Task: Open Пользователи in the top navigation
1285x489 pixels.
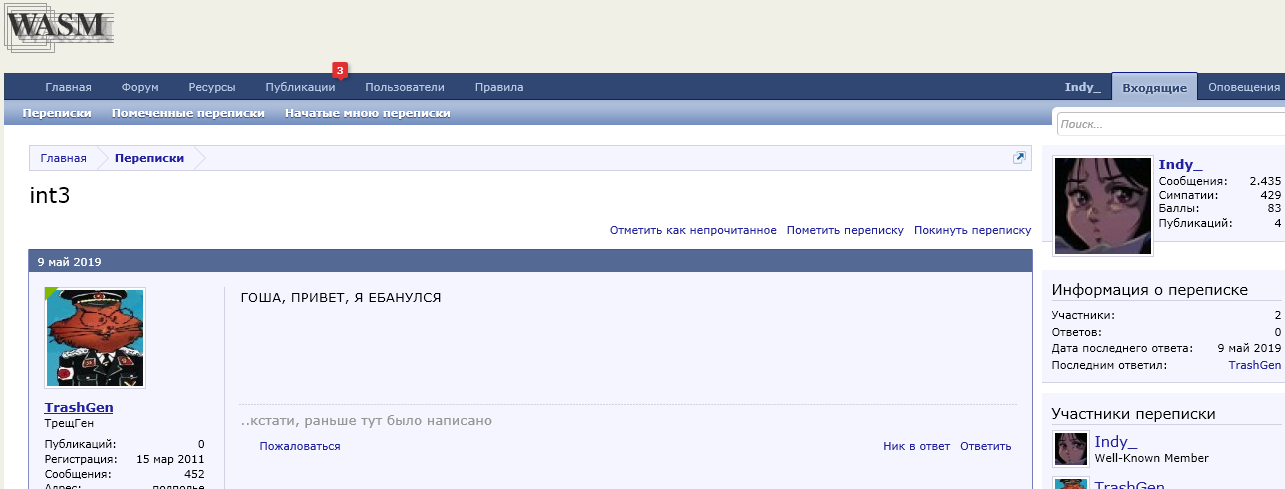Action: (x=404, y=87)
